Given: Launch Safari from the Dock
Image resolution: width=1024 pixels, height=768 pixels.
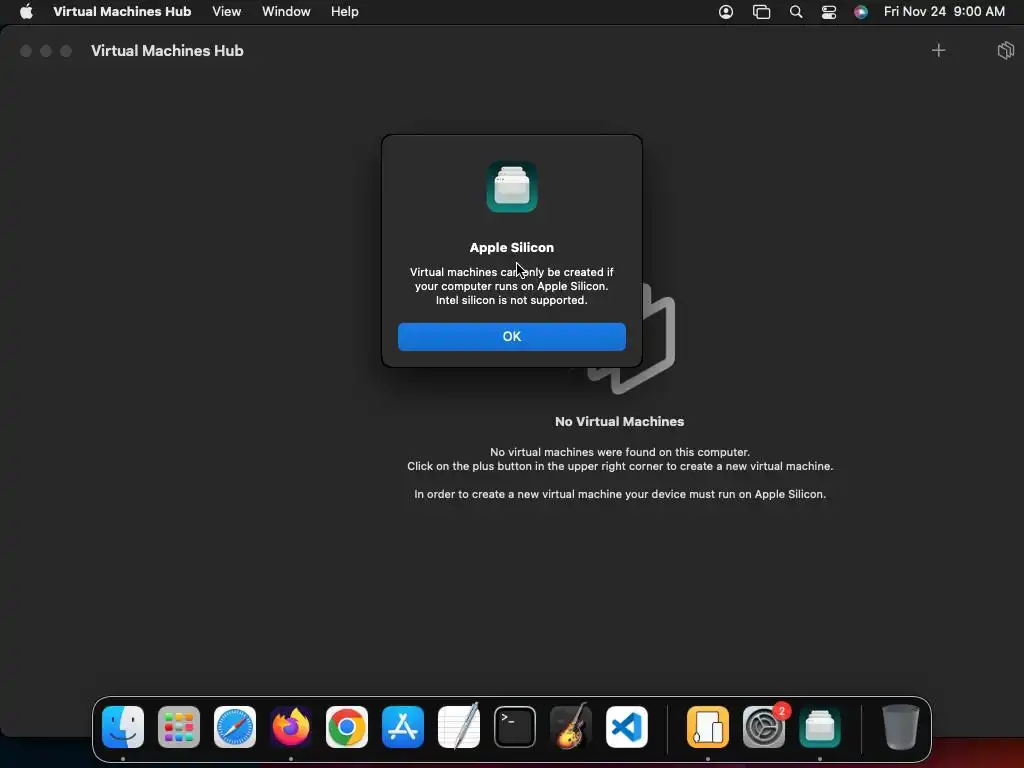Looking at the screenshot, I should point(235,727).
